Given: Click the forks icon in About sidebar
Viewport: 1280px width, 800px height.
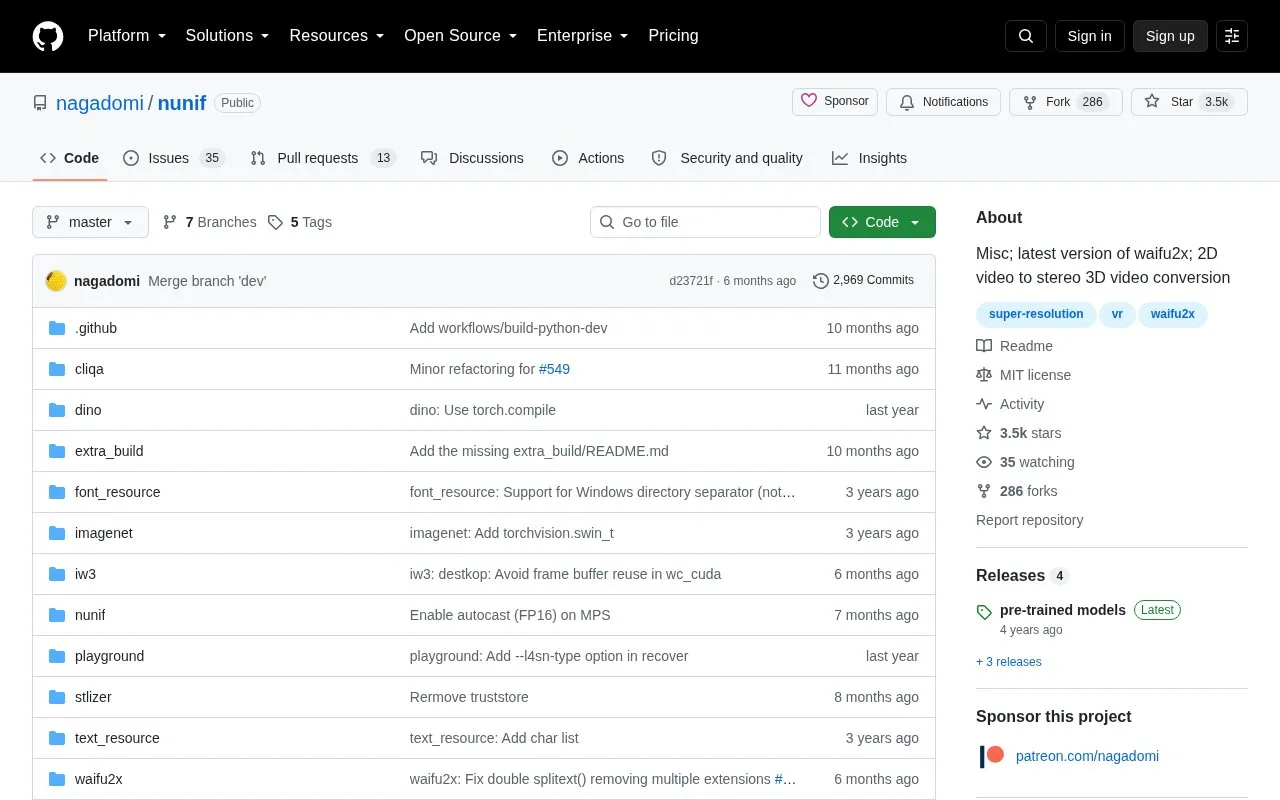Looking at the screenshot, I should [984, 491].
